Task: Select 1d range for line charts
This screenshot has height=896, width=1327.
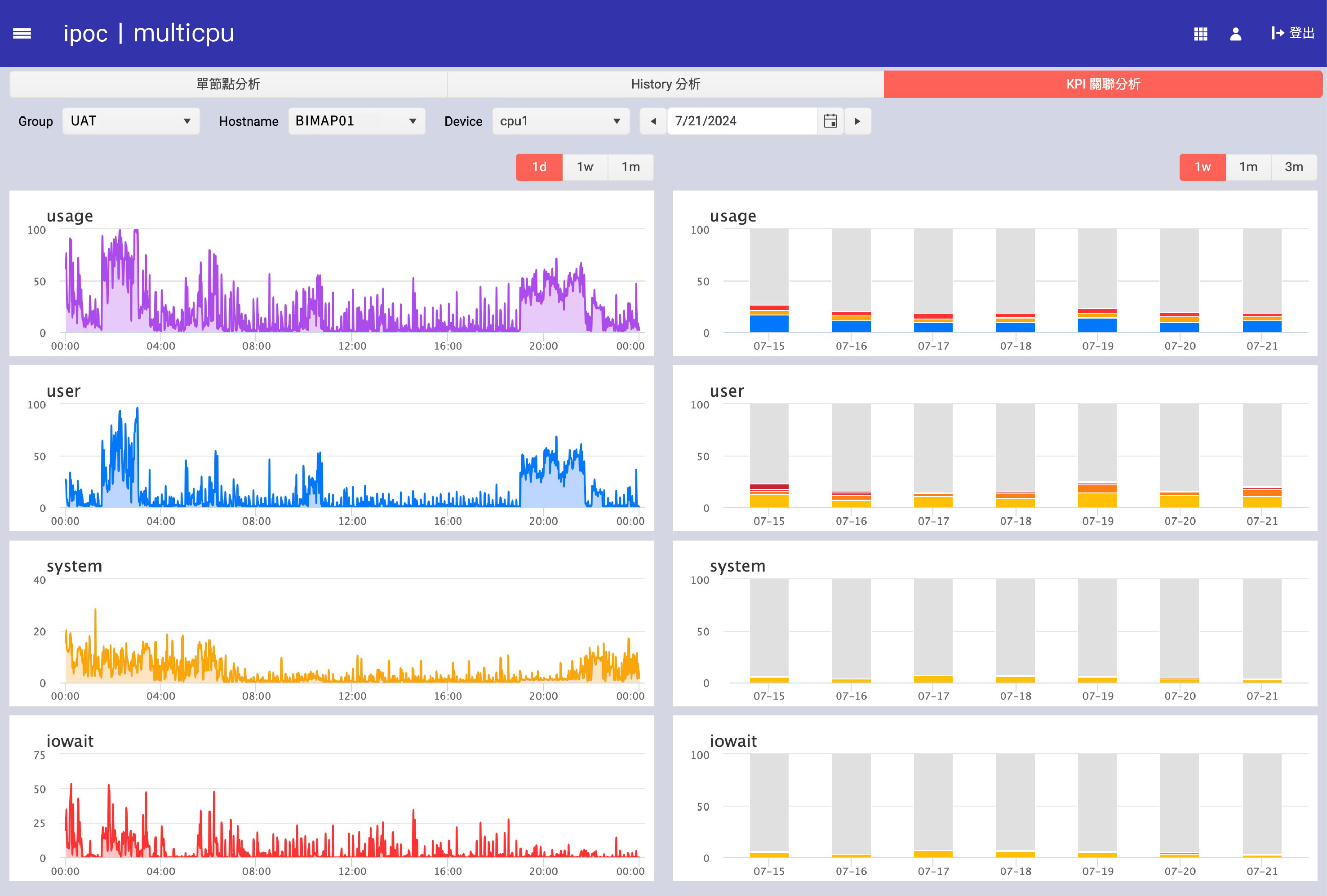Action: (x=539, y=167)
